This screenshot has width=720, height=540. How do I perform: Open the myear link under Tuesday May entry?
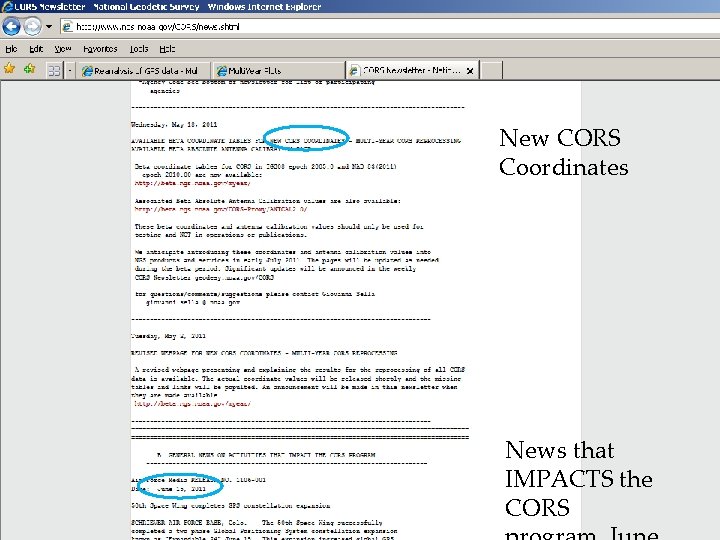192,404
